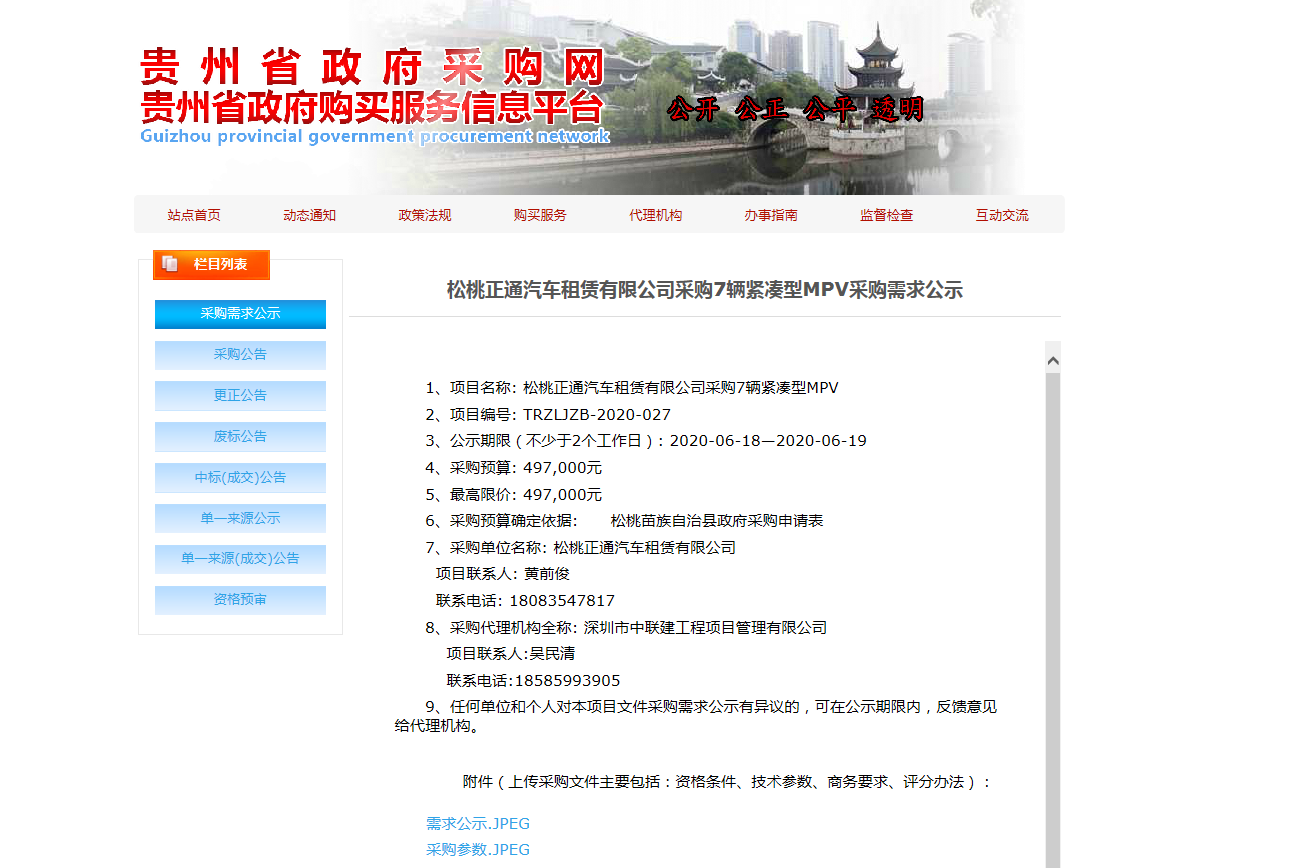Click the 公开 公正 公平 透明 slogan

[795, 110]
